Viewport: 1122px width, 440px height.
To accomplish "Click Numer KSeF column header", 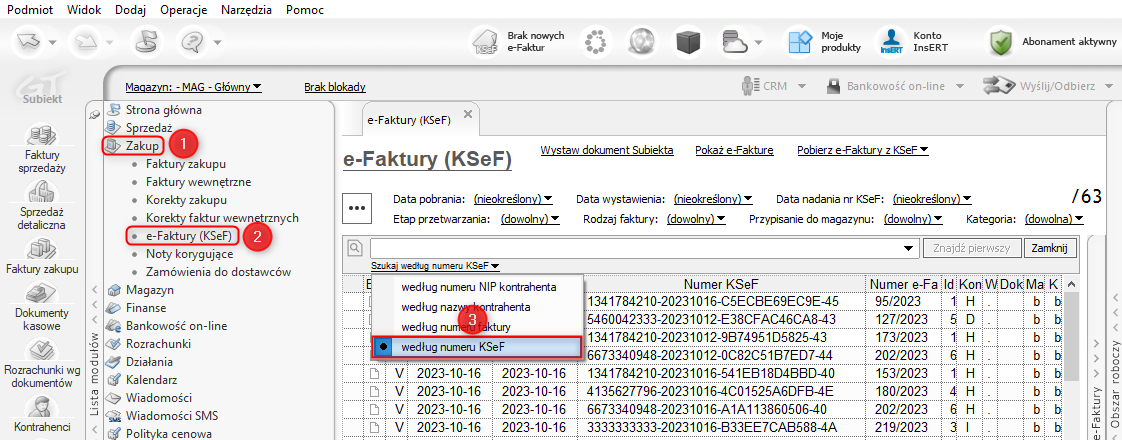I will (721, 284).
